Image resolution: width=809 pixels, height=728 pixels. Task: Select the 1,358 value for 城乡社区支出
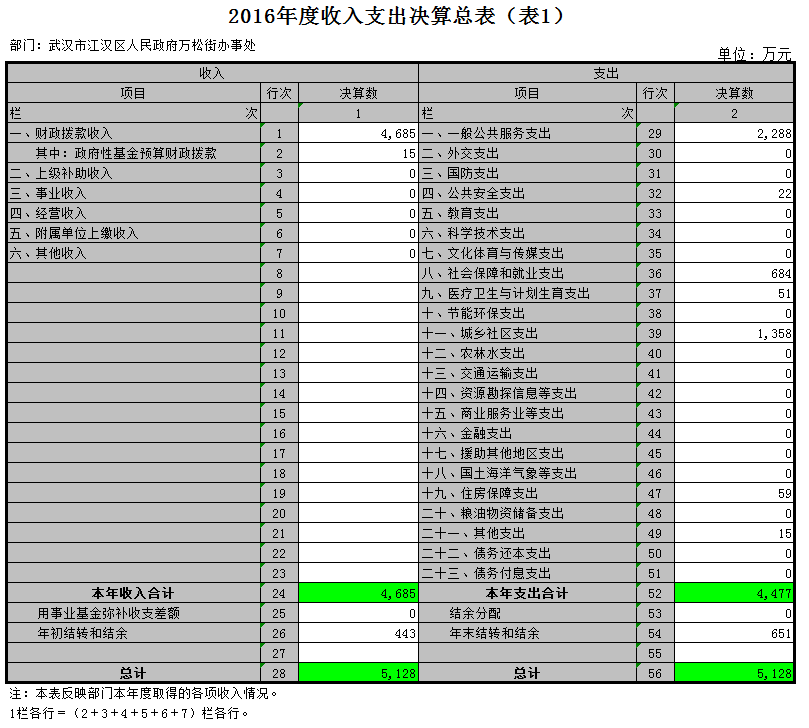(734, 333)
